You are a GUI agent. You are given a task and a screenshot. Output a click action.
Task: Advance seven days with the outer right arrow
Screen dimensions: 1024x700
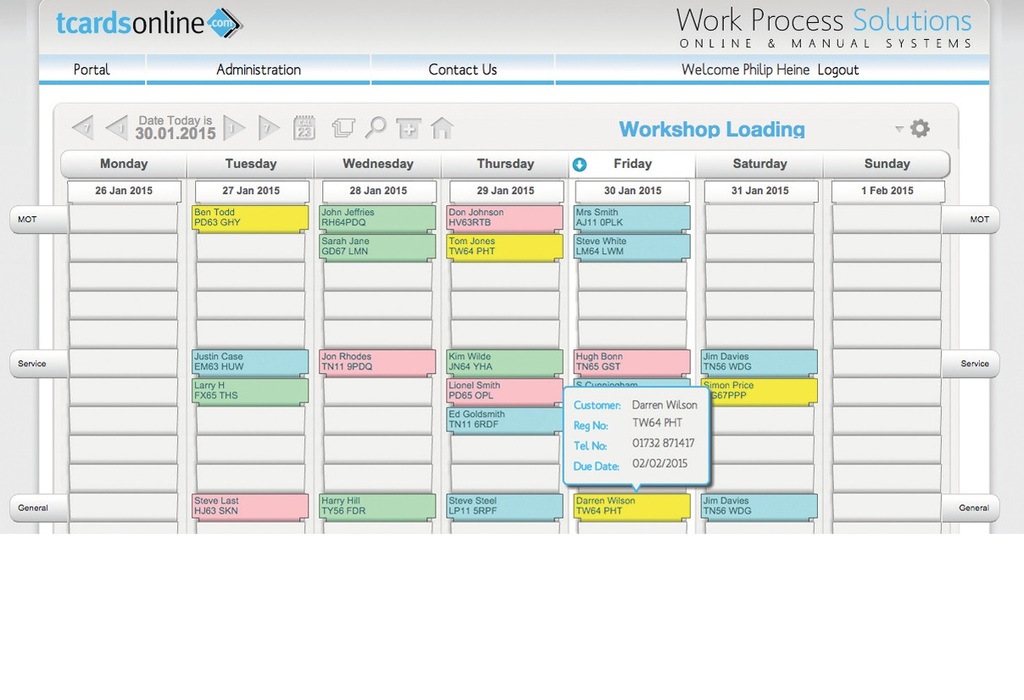pyautogui.click(x=268, y=128)
